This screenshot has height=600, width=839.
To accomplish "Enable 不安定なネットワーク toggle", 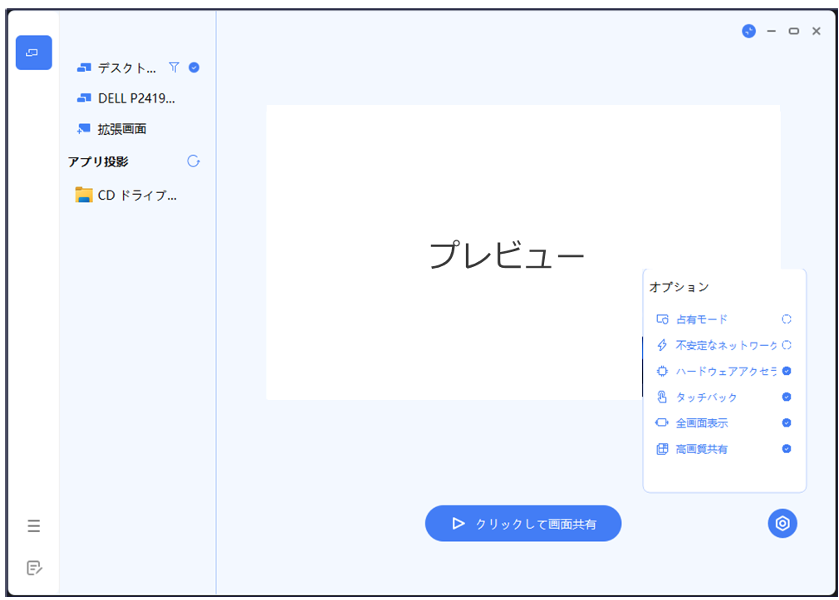I will [x=787, y=345].
